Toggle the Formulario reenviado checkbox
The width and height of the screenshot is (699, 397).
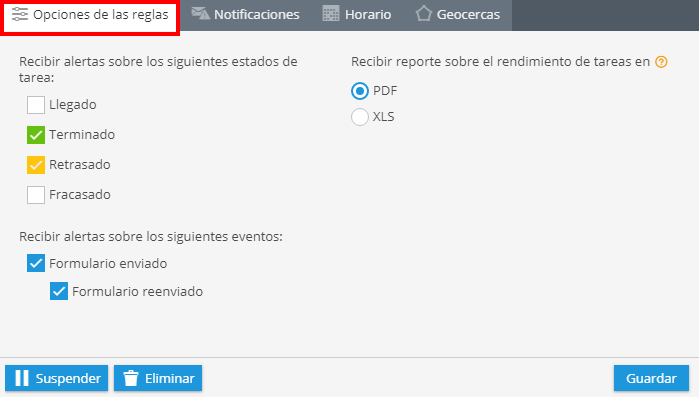click(x=59, y=291)
